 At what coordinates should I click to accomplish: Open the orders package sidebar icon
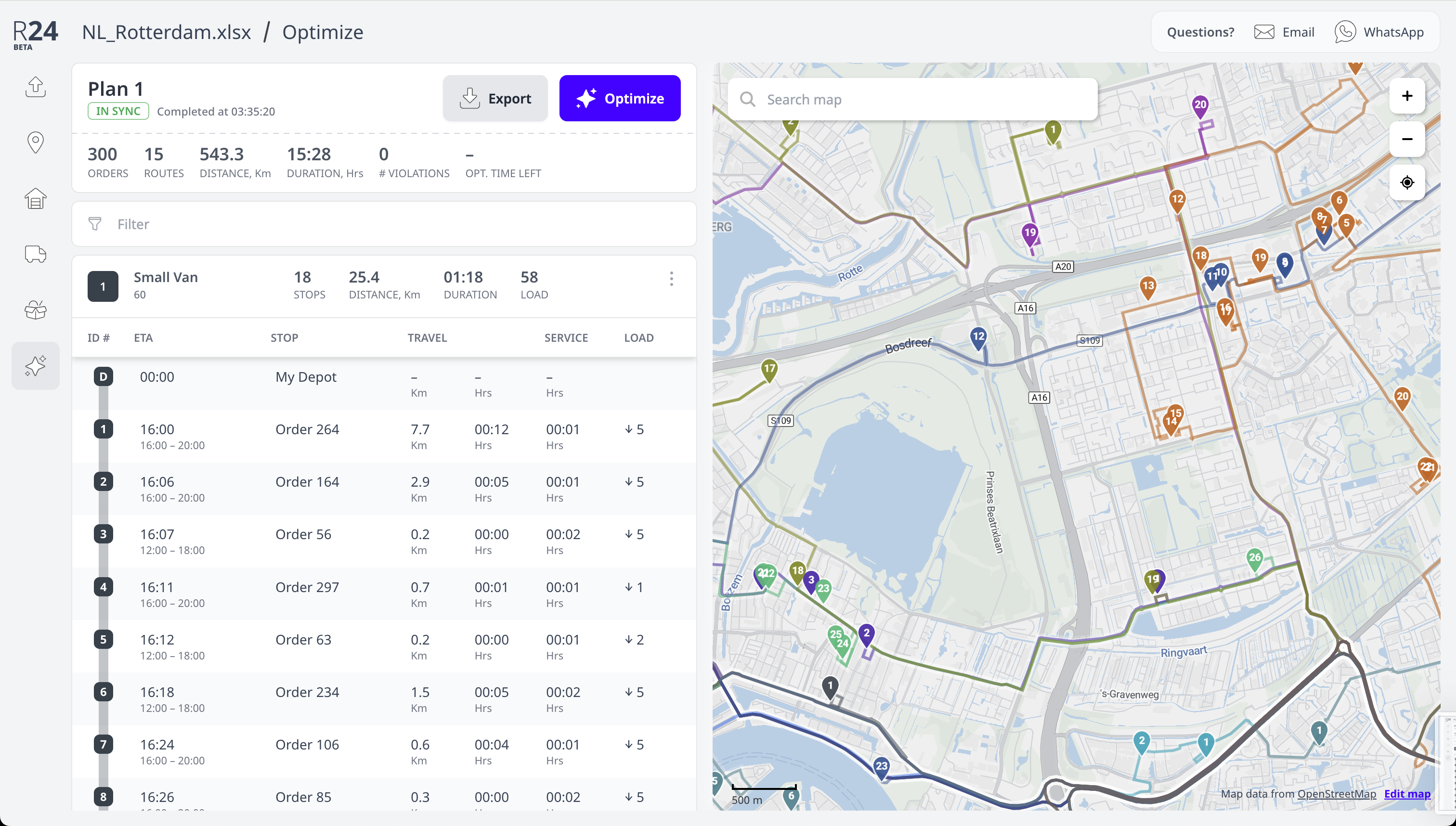[35, 309]
